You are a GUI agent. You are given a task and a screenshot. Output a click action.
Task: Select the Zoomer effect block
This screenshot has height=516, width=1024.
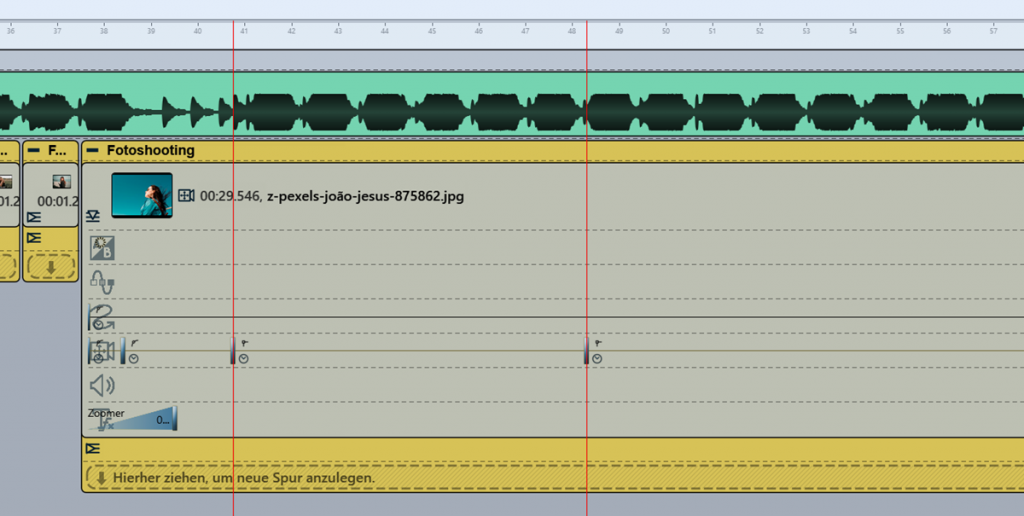[140, 419]
